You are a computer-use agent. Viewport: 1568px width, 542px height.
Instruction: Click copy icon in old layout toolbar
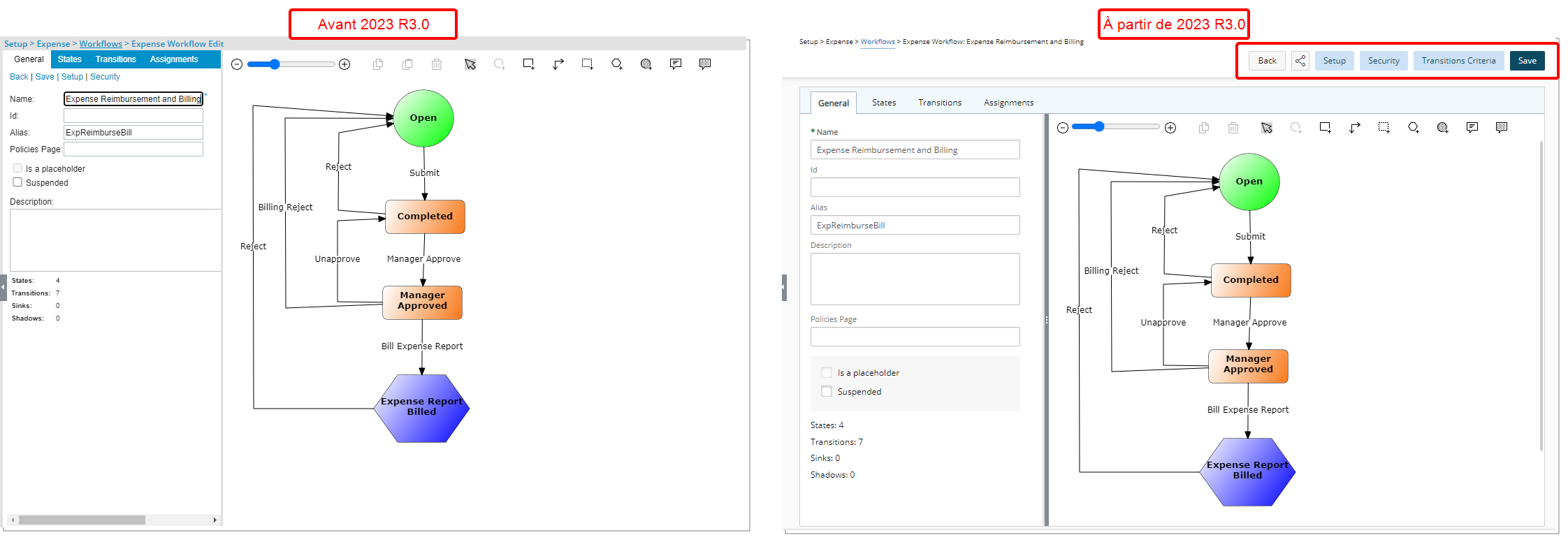(x=378, y=64)
